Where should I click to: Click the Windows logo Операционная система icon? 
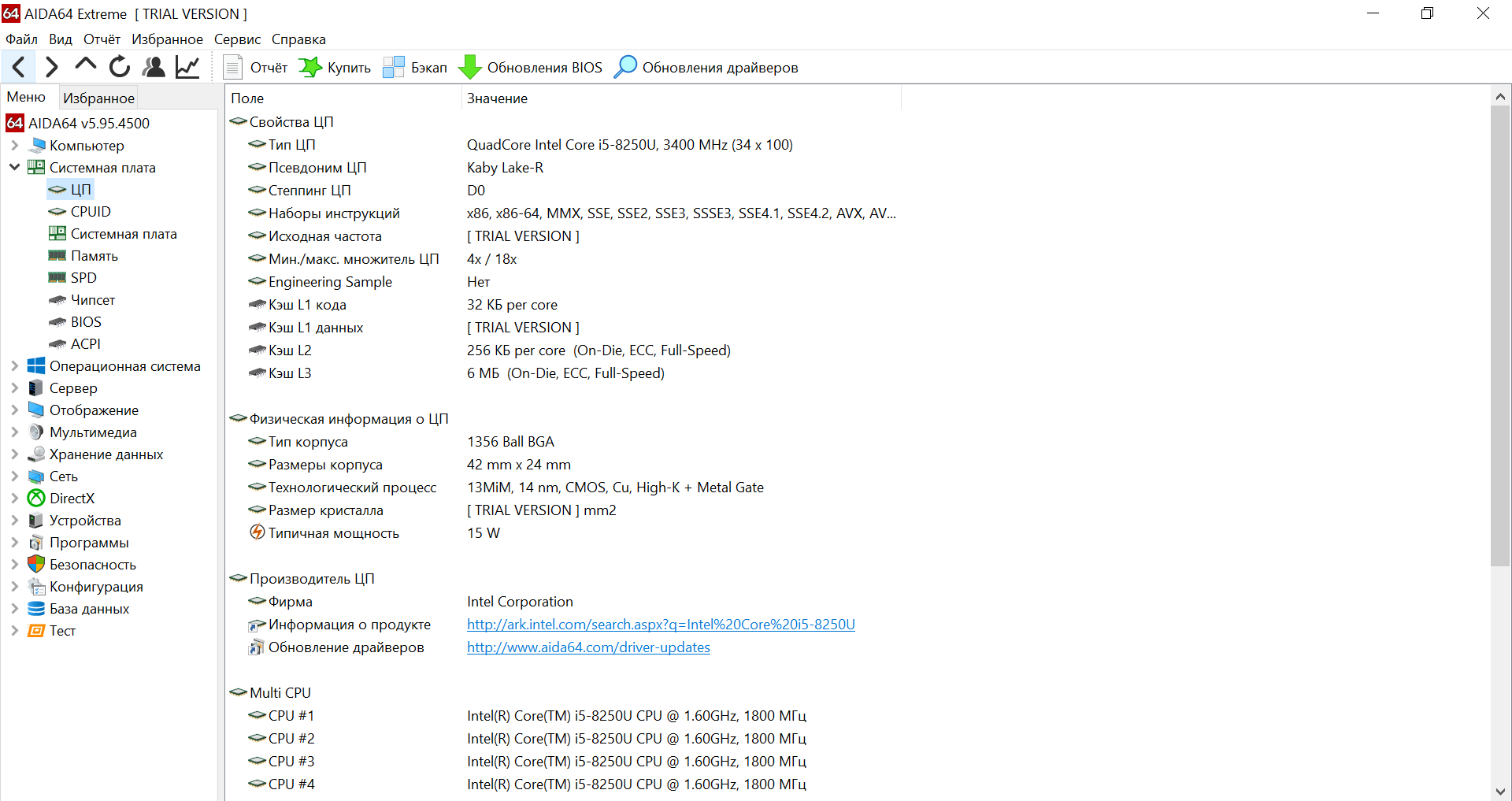coord(36,366)
